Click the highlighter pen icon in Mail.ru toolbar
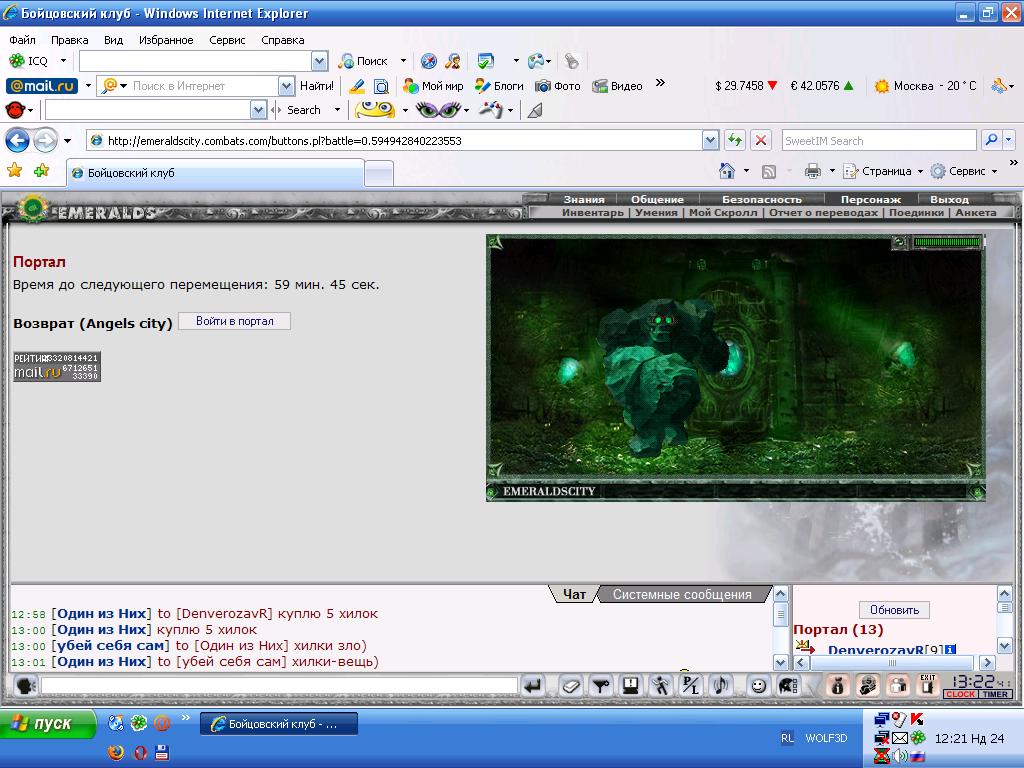 pos(357,86)
